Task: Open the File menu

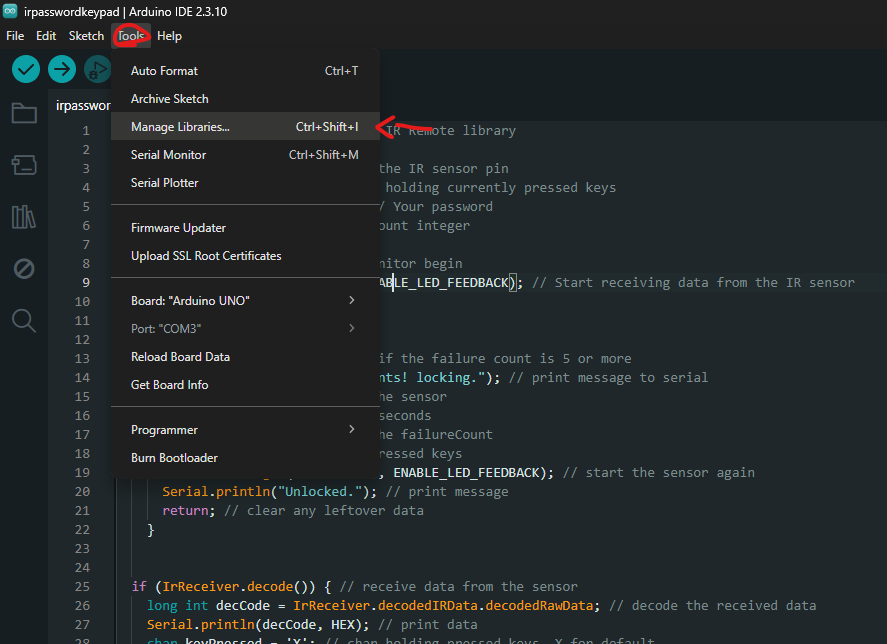Action: pos(15,36)
